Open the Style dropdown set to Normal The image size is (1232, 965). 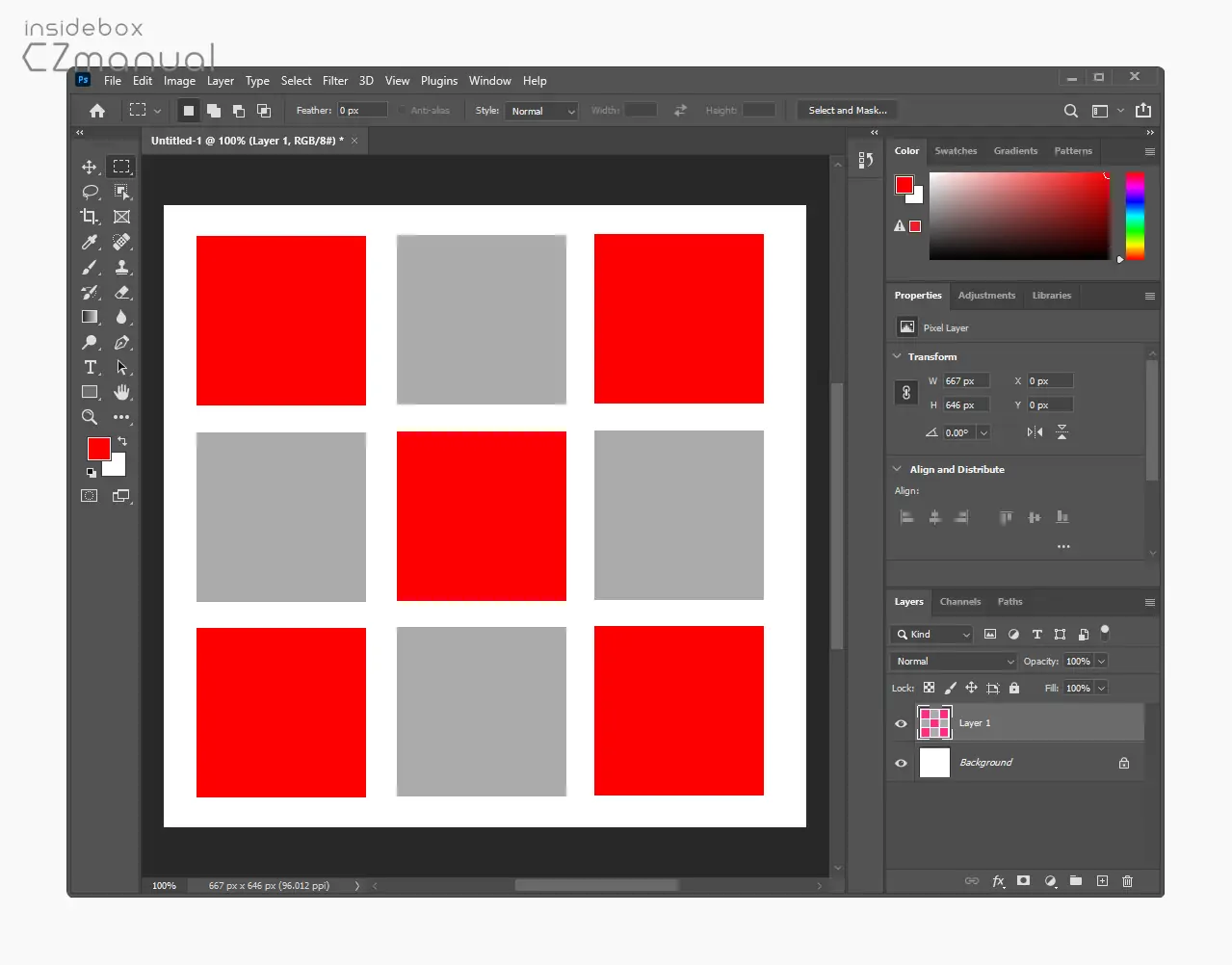coord(541,111)
